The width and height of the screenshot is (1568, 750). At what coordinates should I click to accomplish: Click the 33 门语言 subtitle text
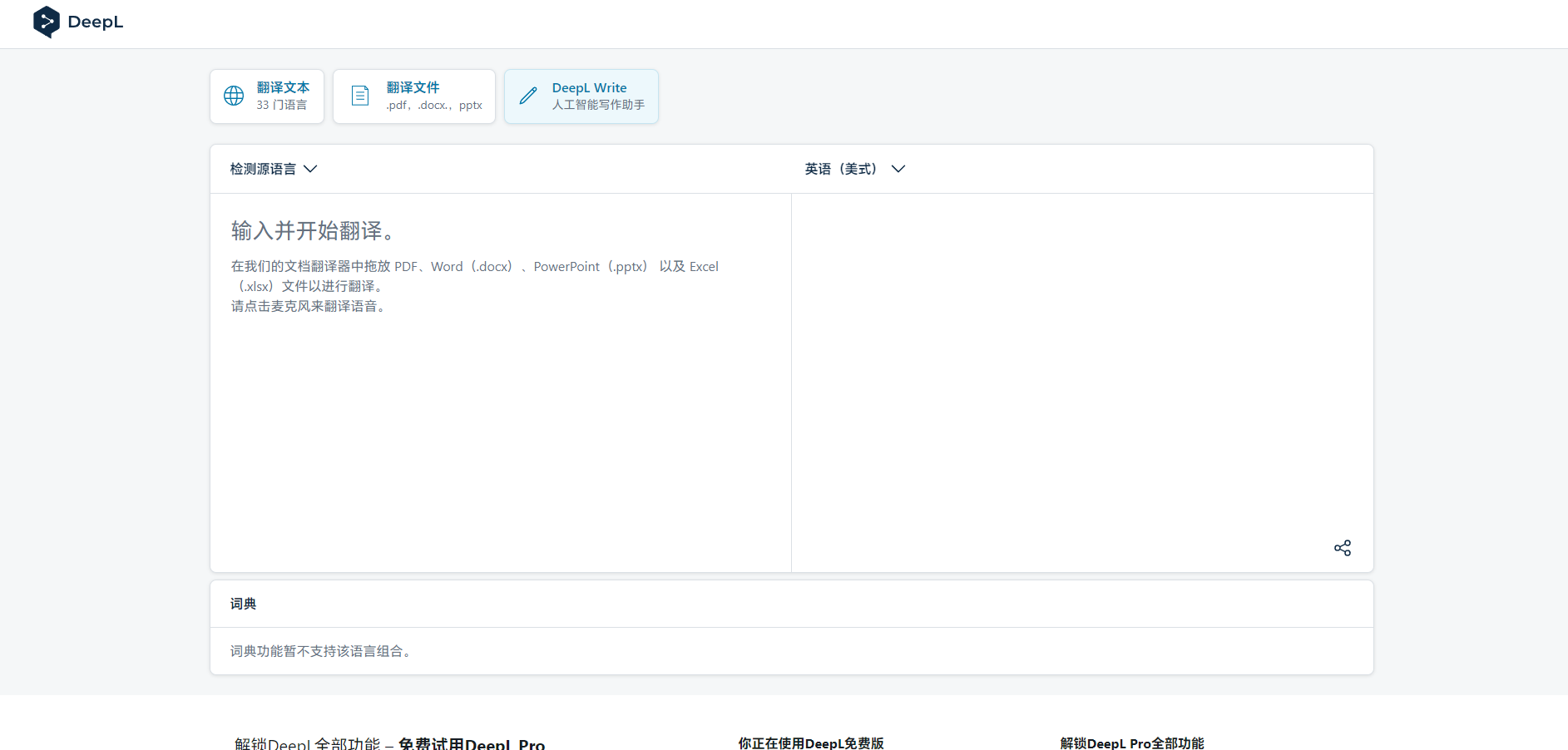click(x=282, y=105)
